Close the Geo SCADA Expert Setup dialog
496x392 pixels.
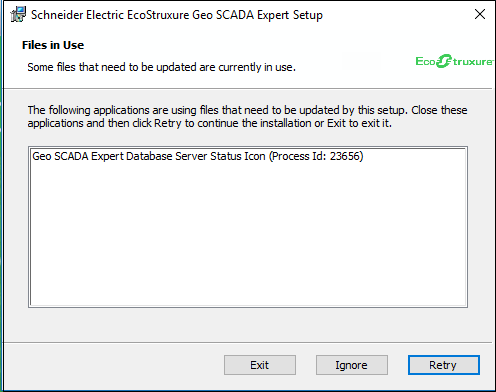click(480, 14)
